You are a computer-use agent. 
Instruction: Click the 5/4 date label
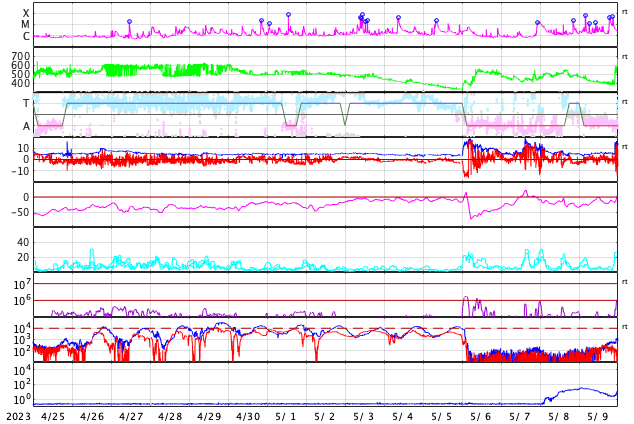pyautogui.click(x=403, y=416)
